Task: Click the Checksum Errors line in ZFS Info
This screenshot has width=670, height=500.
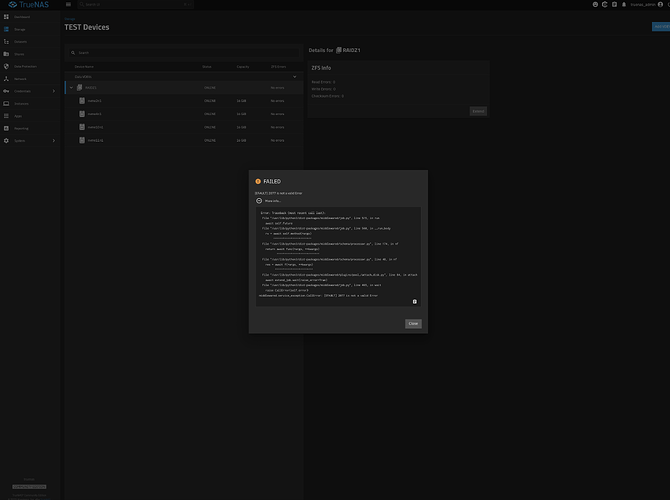Action: tap(328, 96)
